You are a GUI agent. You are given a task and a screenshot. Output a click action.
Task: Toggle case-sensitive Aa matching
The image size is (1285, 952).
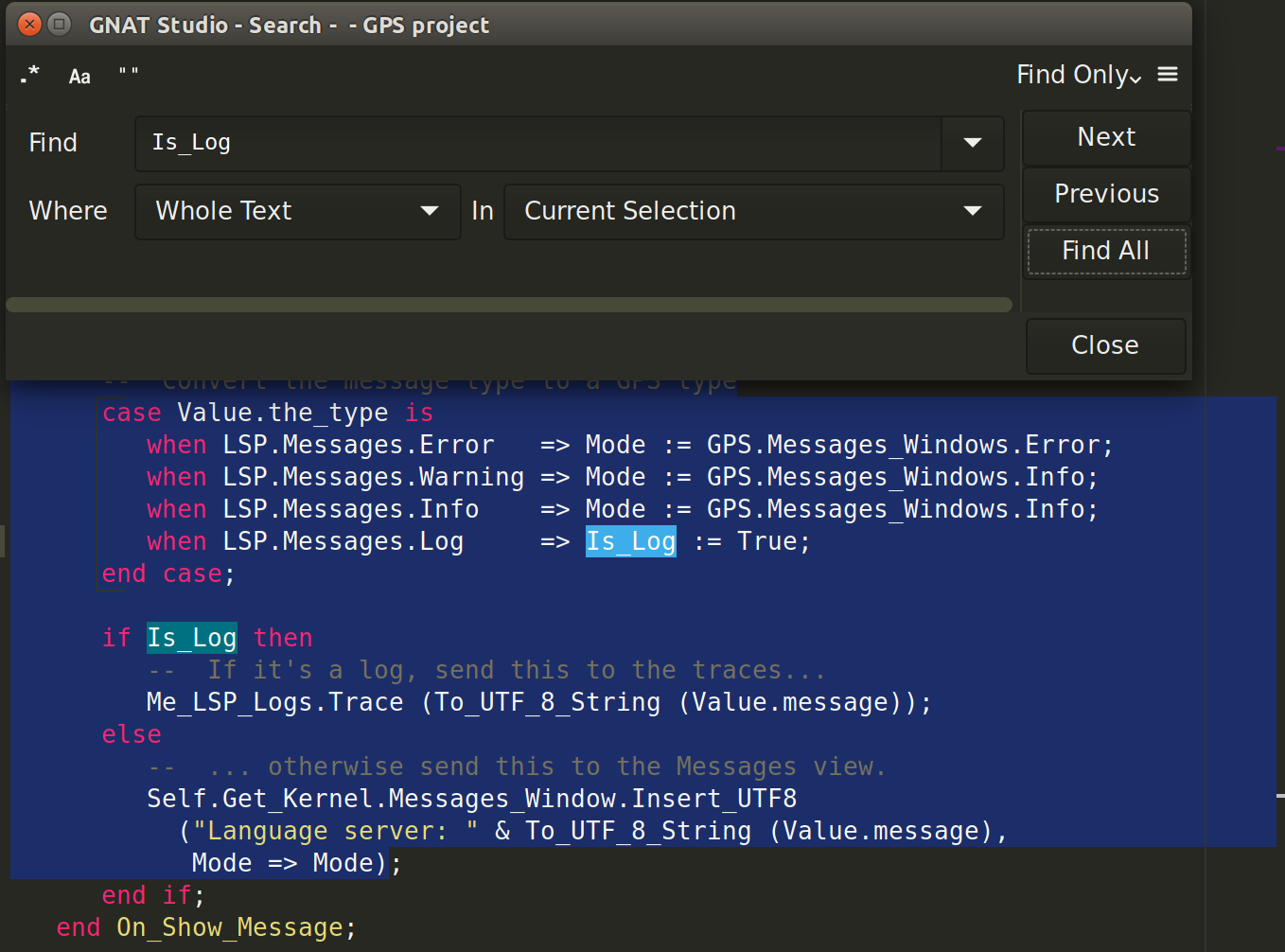[79, 77]
